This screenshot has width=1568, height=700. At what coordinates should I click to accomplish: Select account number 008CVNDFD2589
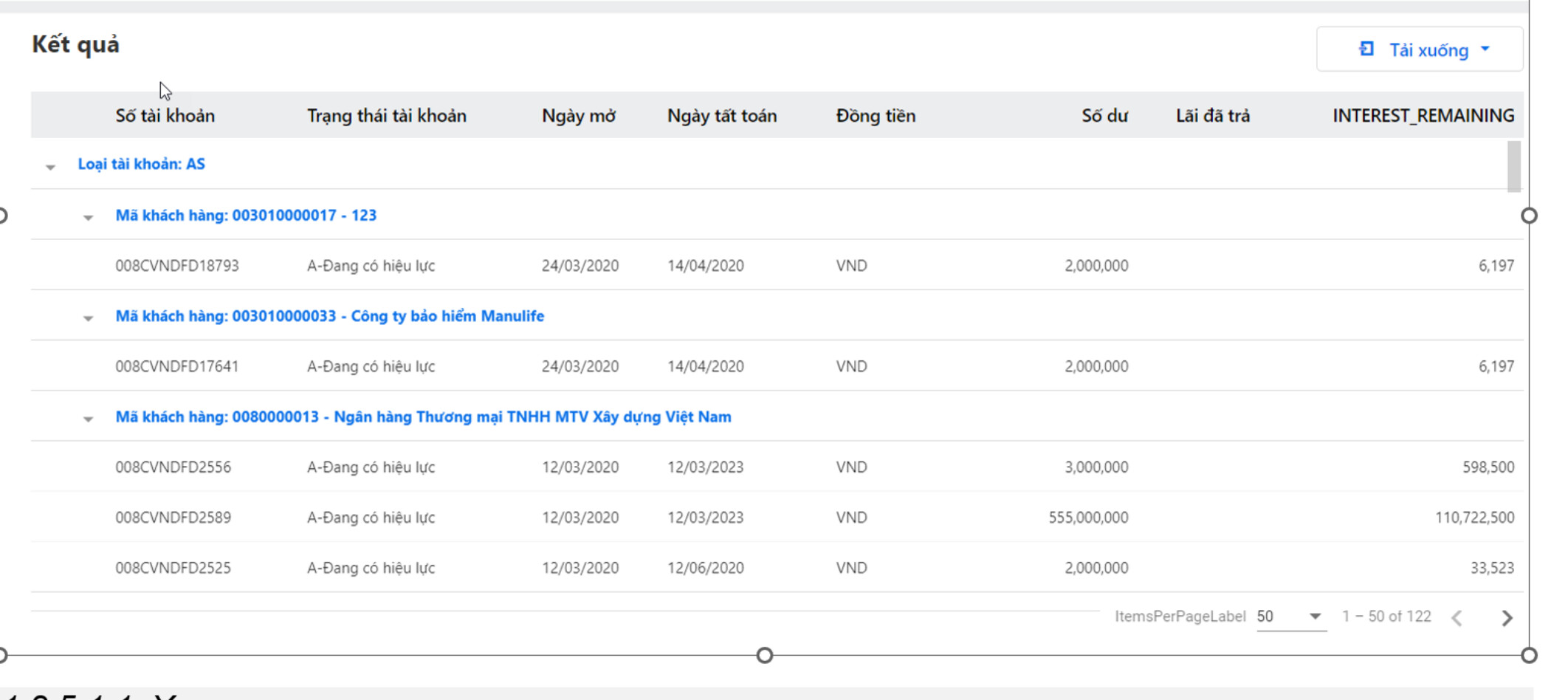point(173,518)
